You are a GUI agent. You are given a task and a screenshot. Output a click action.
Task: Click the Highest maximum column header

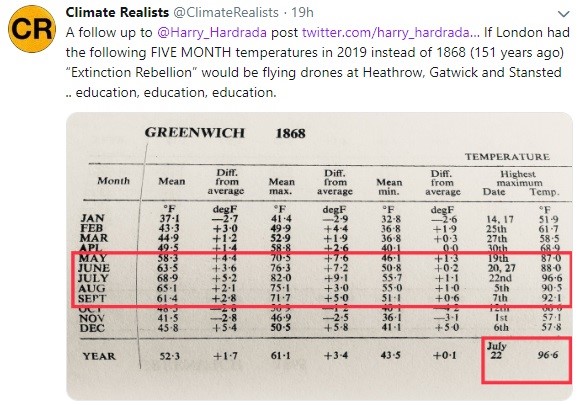tap(518, 178)
